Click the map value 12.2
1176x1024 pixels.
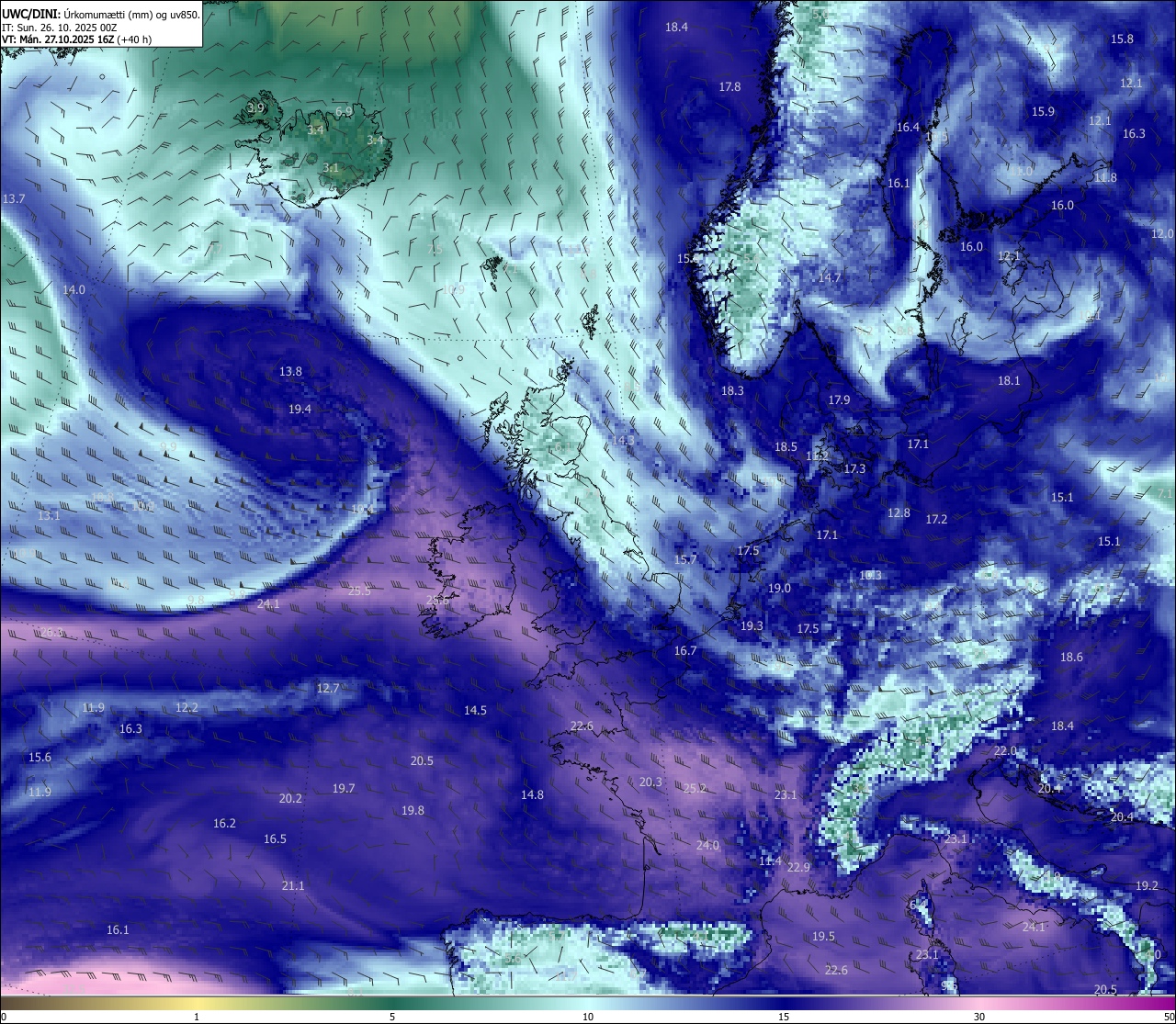(187, 707)
